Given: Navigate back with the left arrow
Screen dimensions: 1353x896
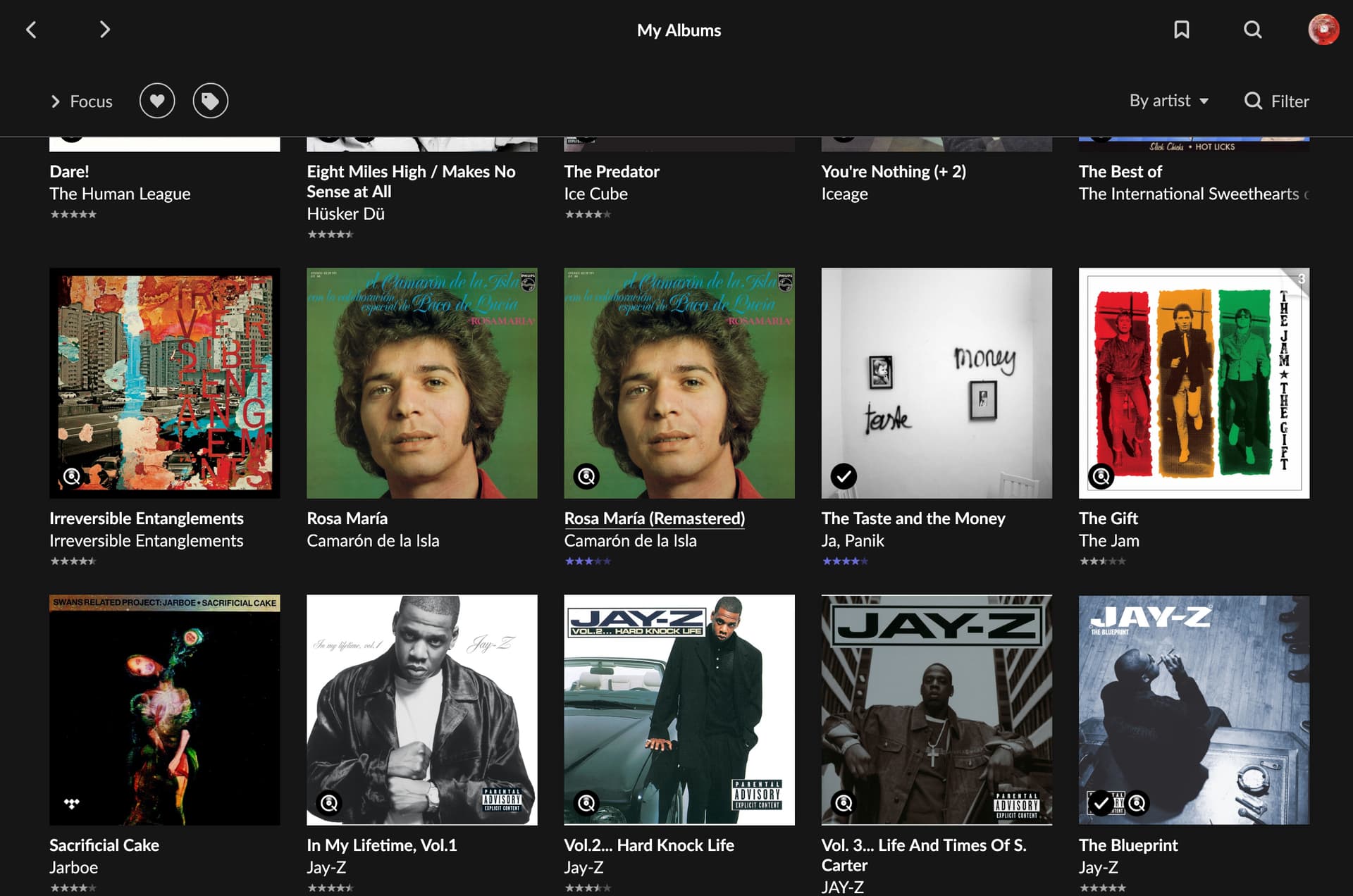Looking at the screenshot, I should (x=31, y=30).
